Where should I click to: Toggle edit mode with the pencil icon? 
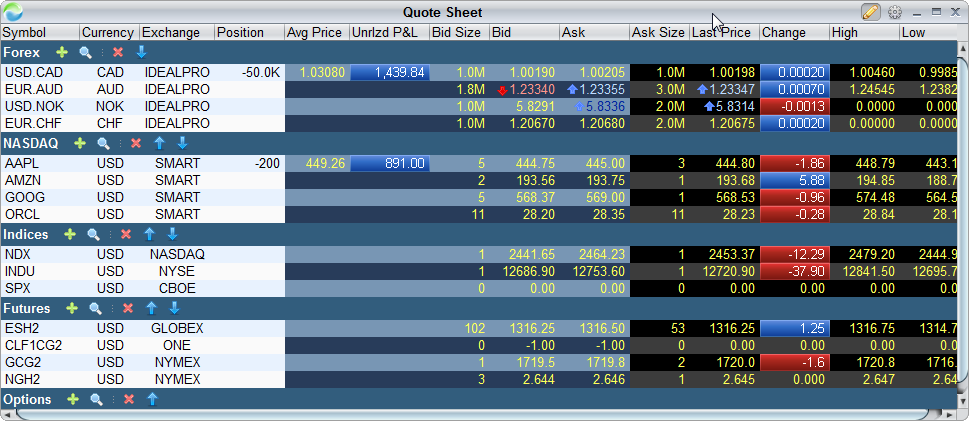[x=871, y=12]
